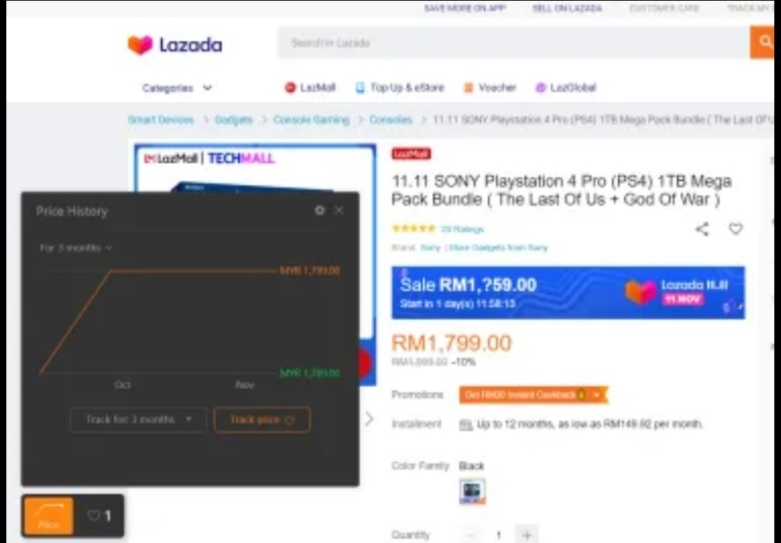Click the share icon beside ratings

pyautogui.click(x=702, y=229)
